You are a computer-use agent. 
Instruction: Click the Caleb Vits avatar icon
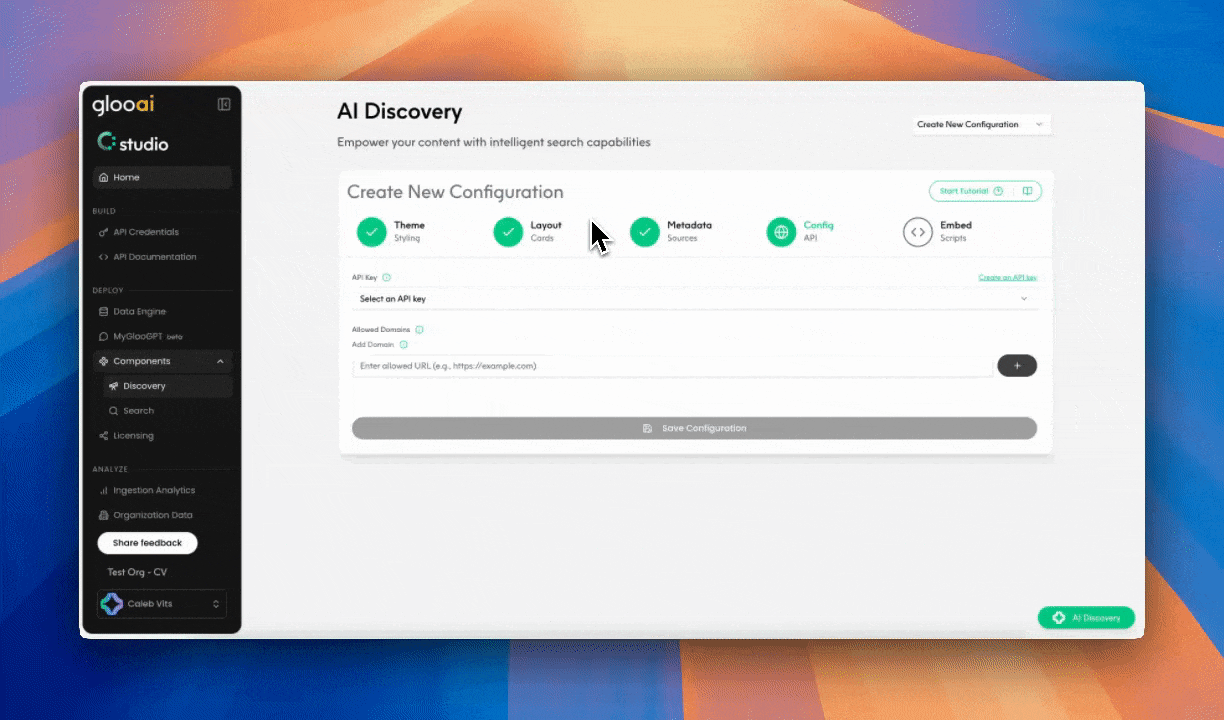(x=112, y=604)
